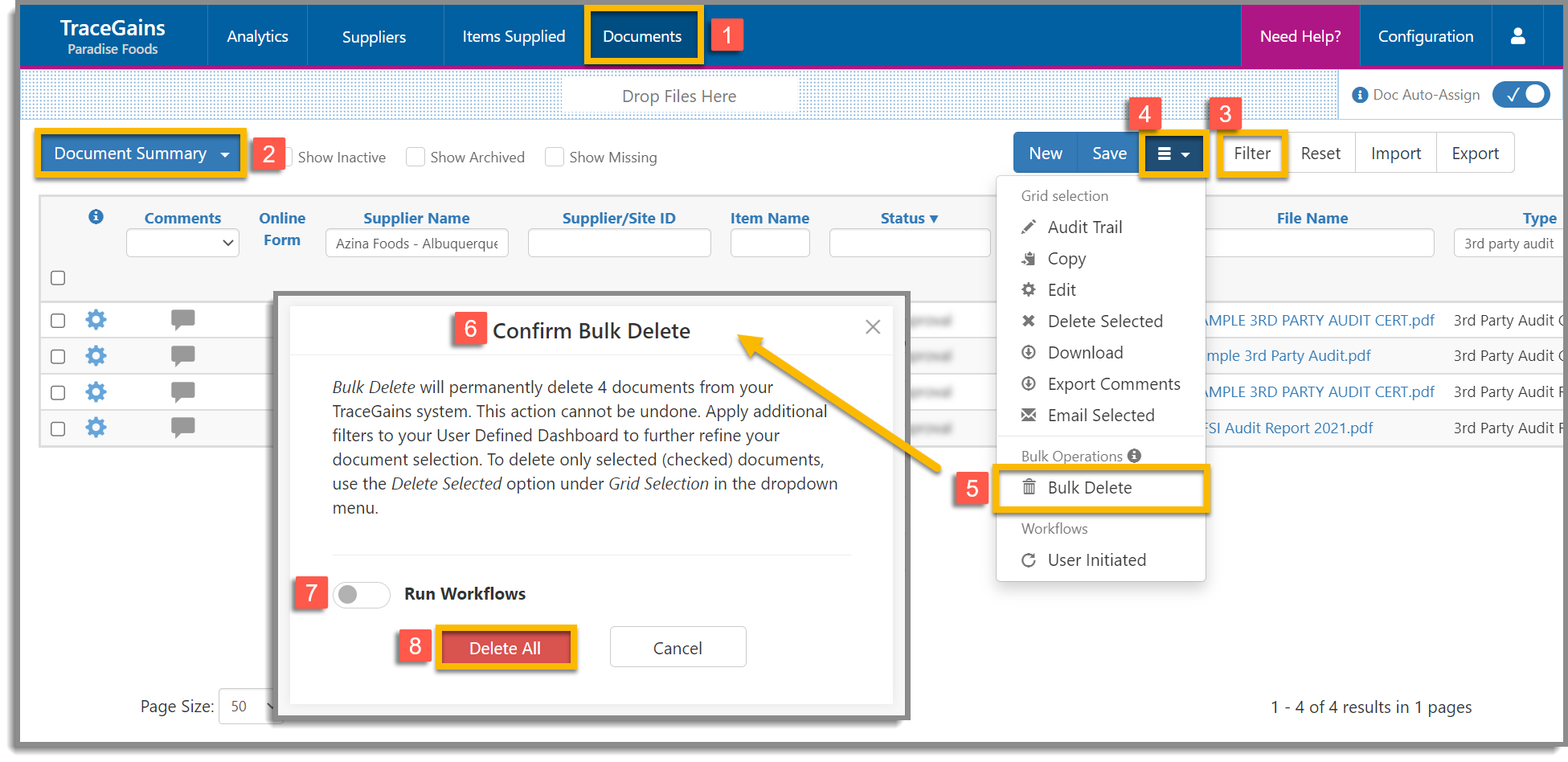Open gear menu for FSI Audit Report row
1568x762 pixels.
[x=96, y=427]
